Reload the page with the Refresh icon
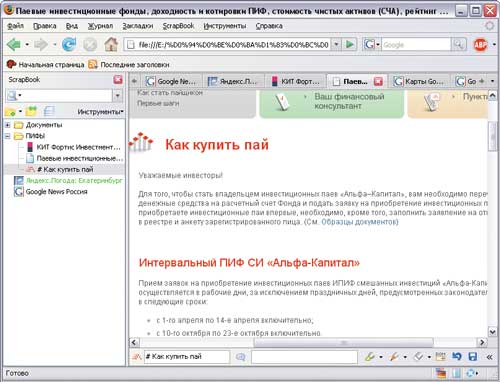Screen dimensions: 500x382 pyautogui.click(x=69, y=44)
